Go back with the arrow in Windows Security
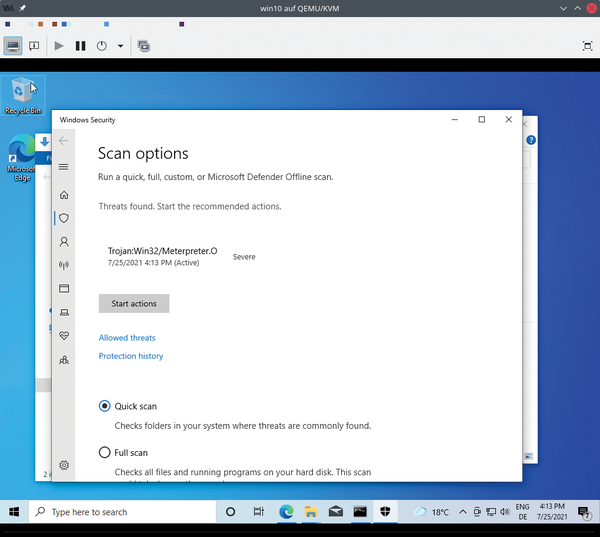This screenshot has width=600, height=537. coord(64,140)
